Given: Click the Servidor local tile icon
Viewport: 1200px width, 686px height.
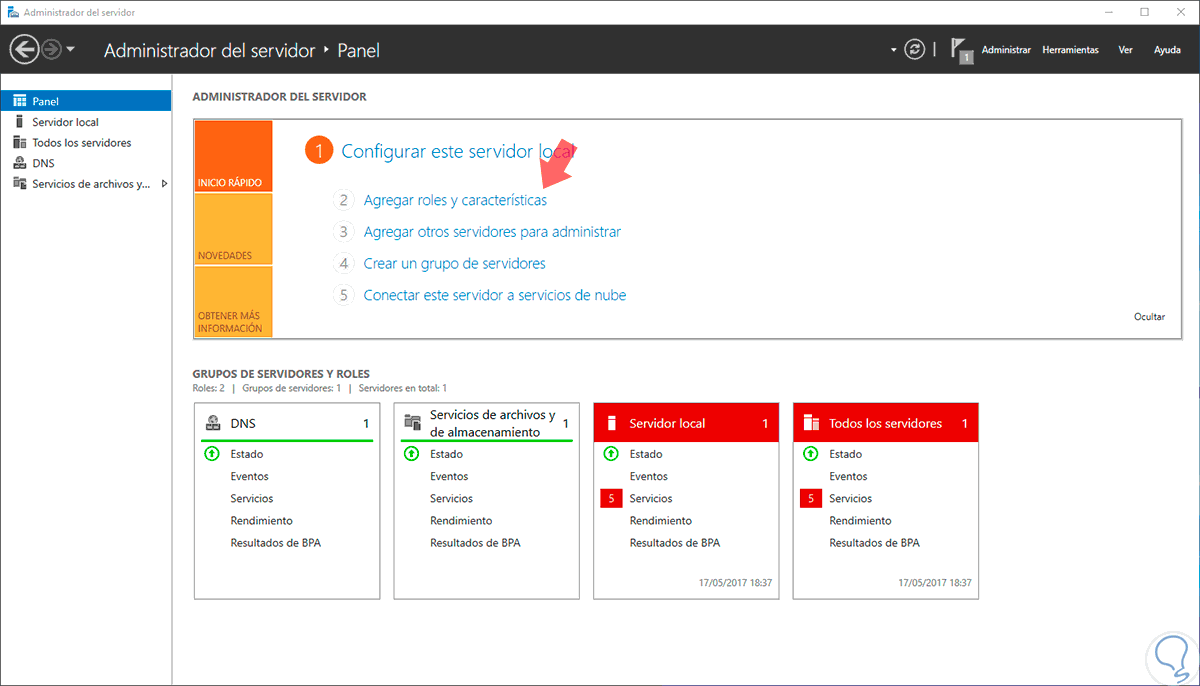Looking at the screenshot, I should click(x=612, y=423).
